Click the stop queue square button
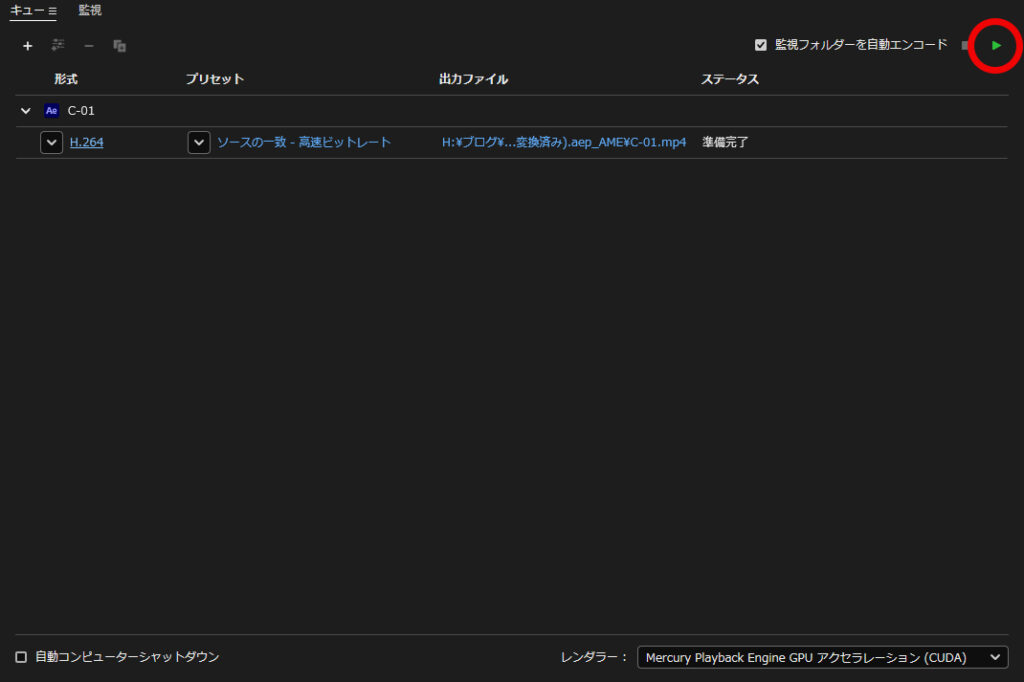 tap(965, 46)
